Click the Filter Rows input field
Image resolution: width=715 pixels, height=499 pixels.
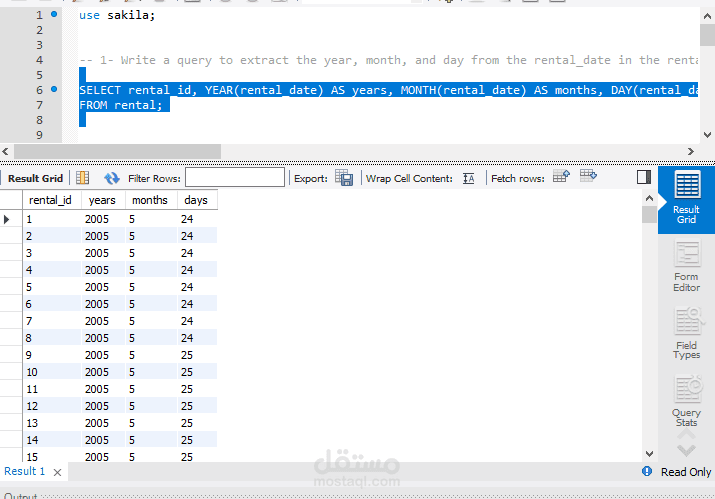point(235,177)
